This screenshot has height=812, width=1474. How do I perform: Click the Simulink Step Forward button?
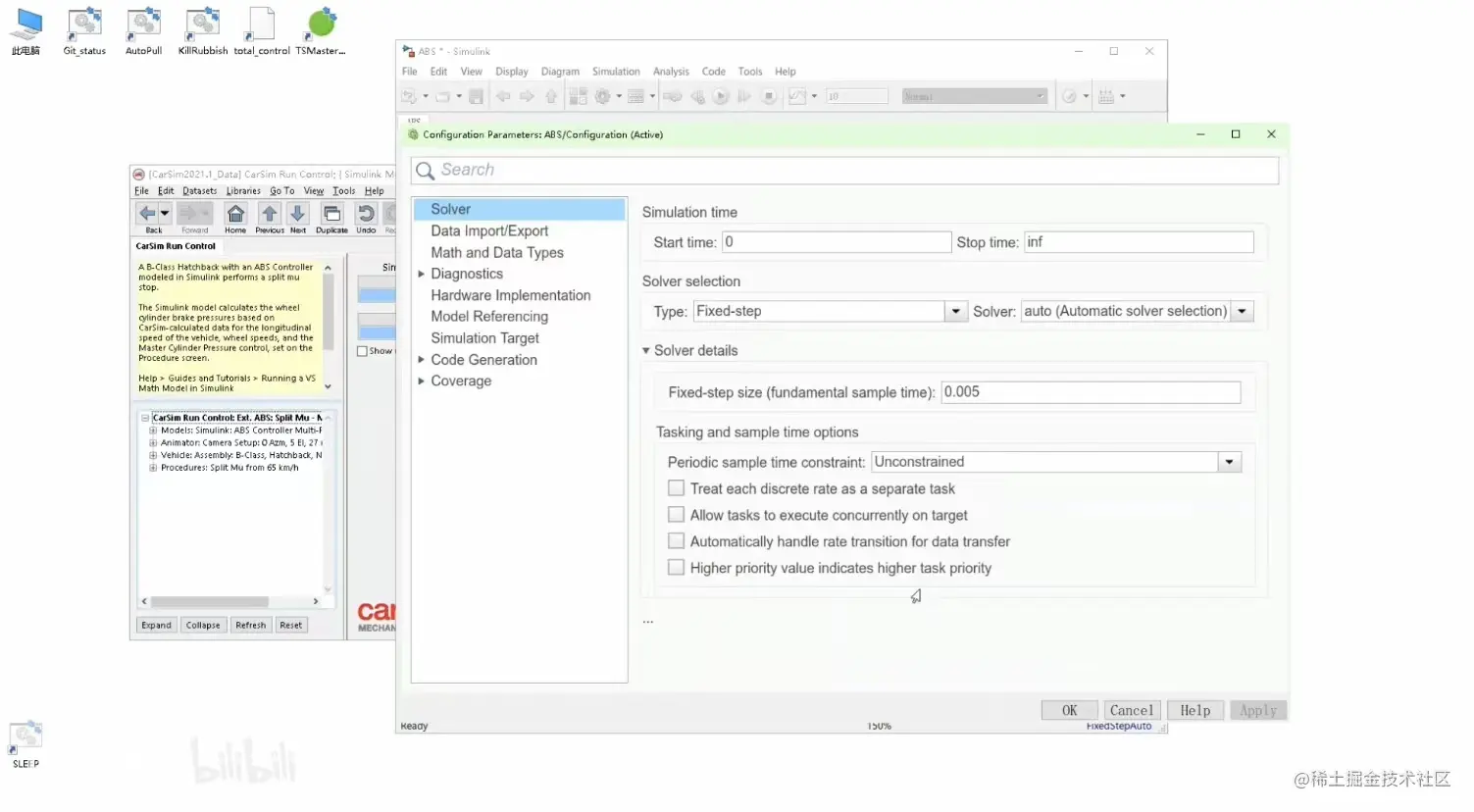(744, 96)
